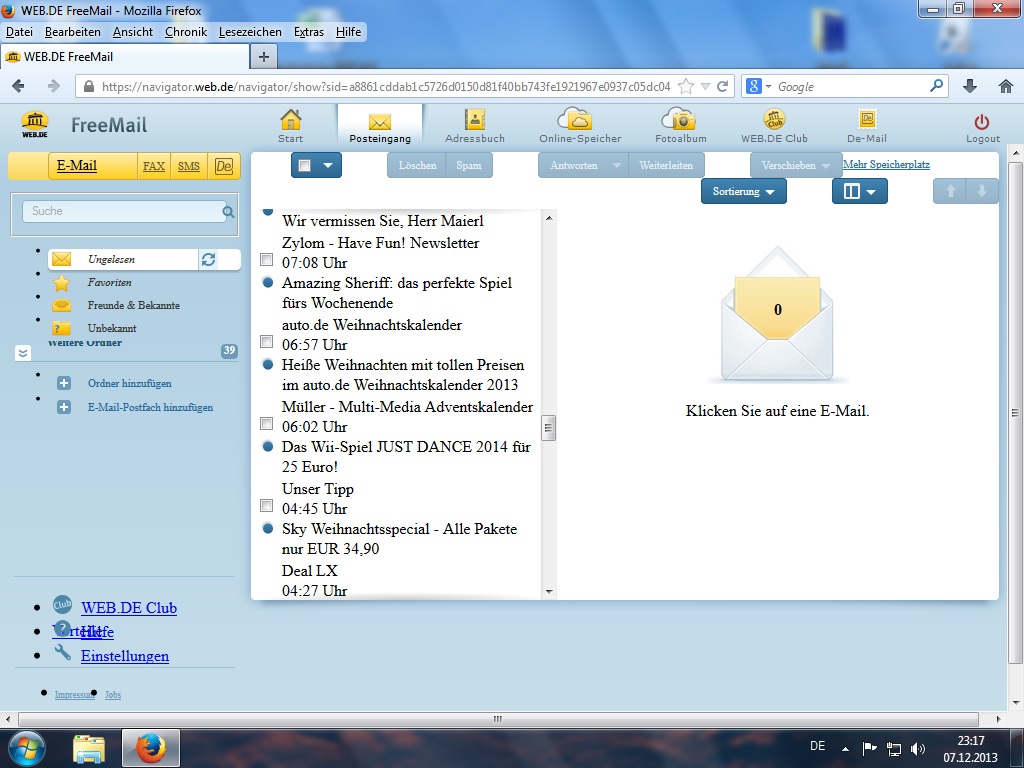Open Posteingang envelope tab
Image resolution: width=1024 pixels, height=768 pixels.
coord(379,124)
